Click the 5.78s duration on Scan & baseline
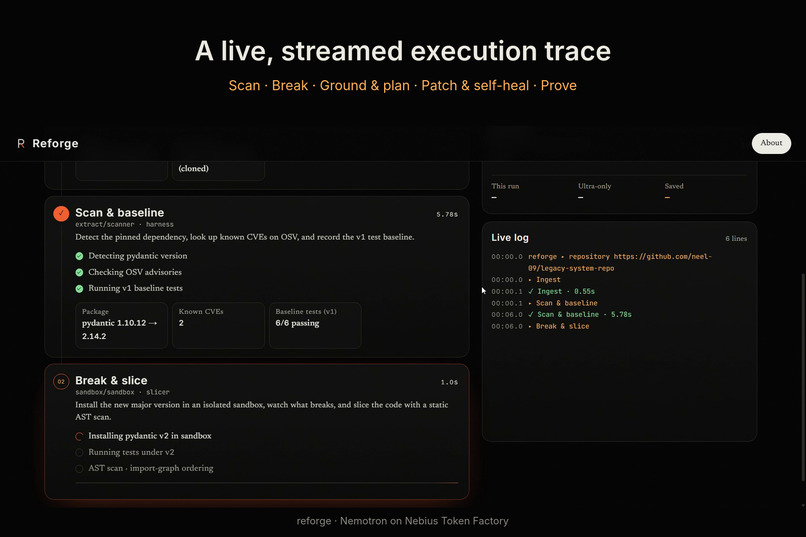This screenshot has width=806, height=537. pyautogui.click(x=447, y=214)
